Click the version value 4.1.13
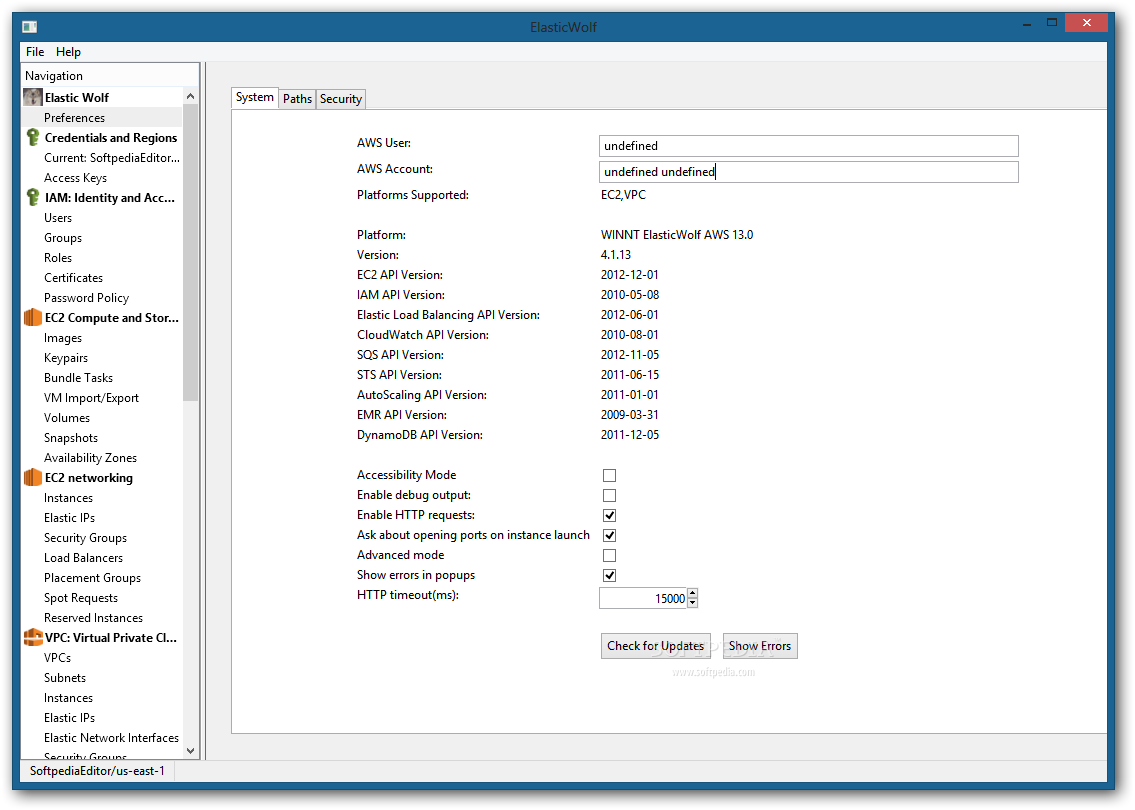The height and width of the screenshot is (810, 1135). pyautogui.click(x=616, y=255)
